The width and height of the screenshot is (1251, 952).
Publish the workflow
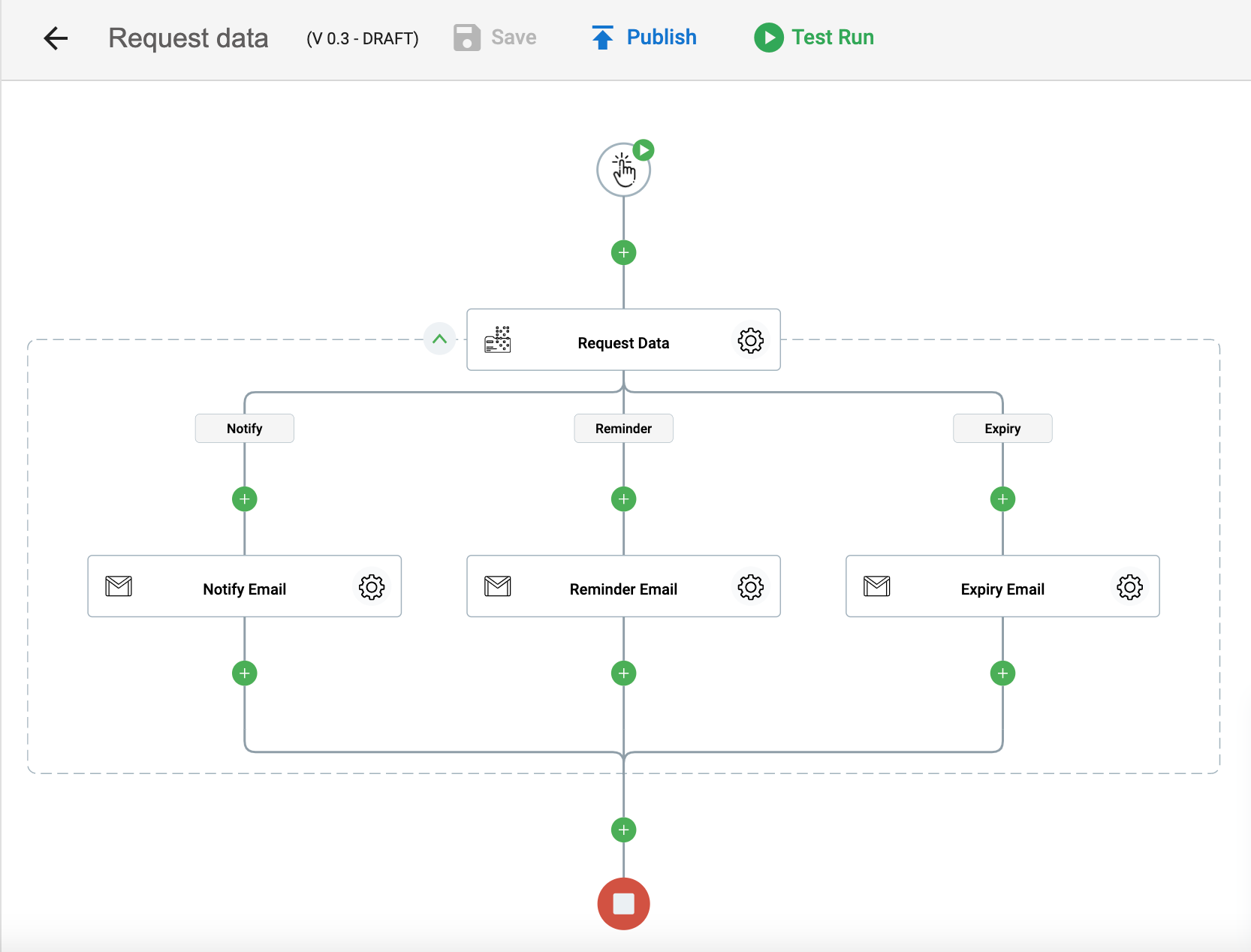(x=644, y=38)
